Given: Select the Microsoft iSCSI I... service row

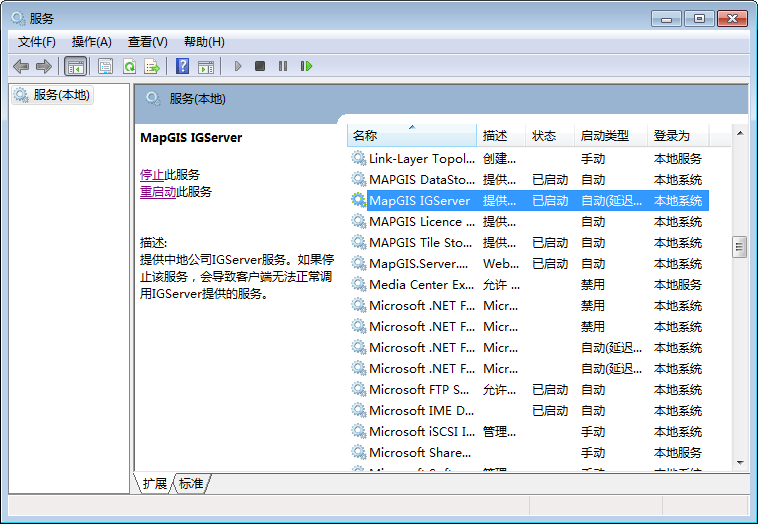Looking at the screenshot, I should (528, 431).
